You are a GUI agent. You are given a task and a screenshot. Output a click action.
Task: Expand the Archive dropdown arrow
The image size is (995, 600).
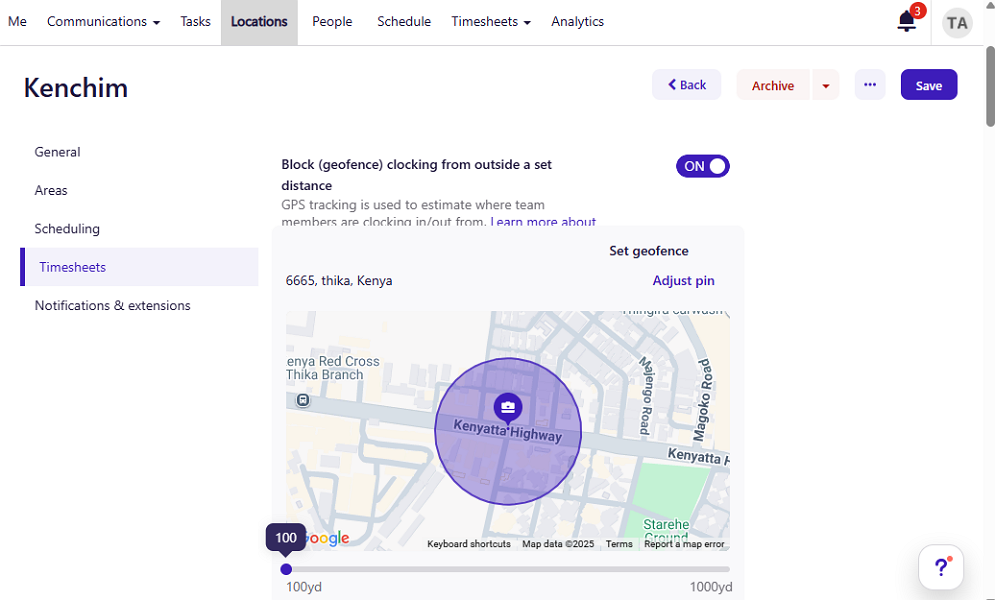pyautogui.click(x=825, y=86)
